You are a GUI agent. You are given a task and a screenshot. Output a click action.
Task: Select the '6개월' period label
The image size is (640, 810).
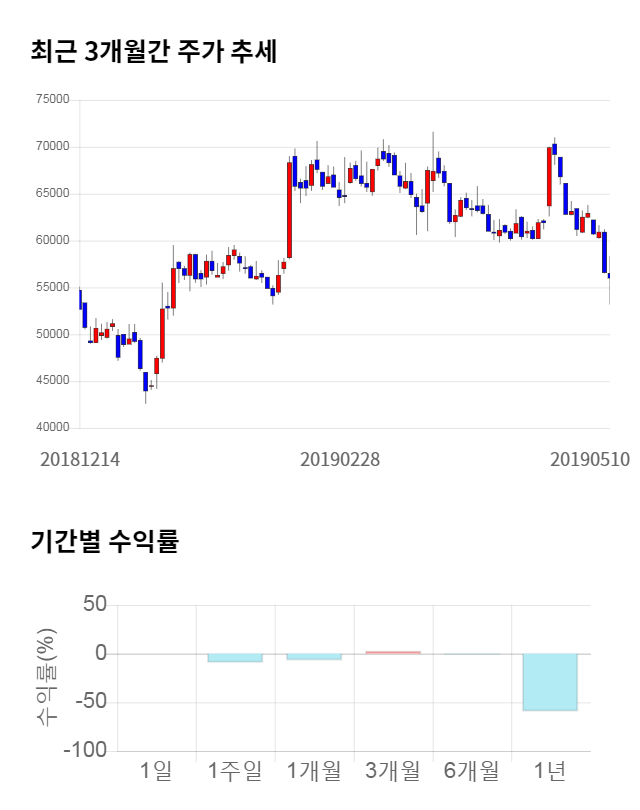tap(472, 771)
